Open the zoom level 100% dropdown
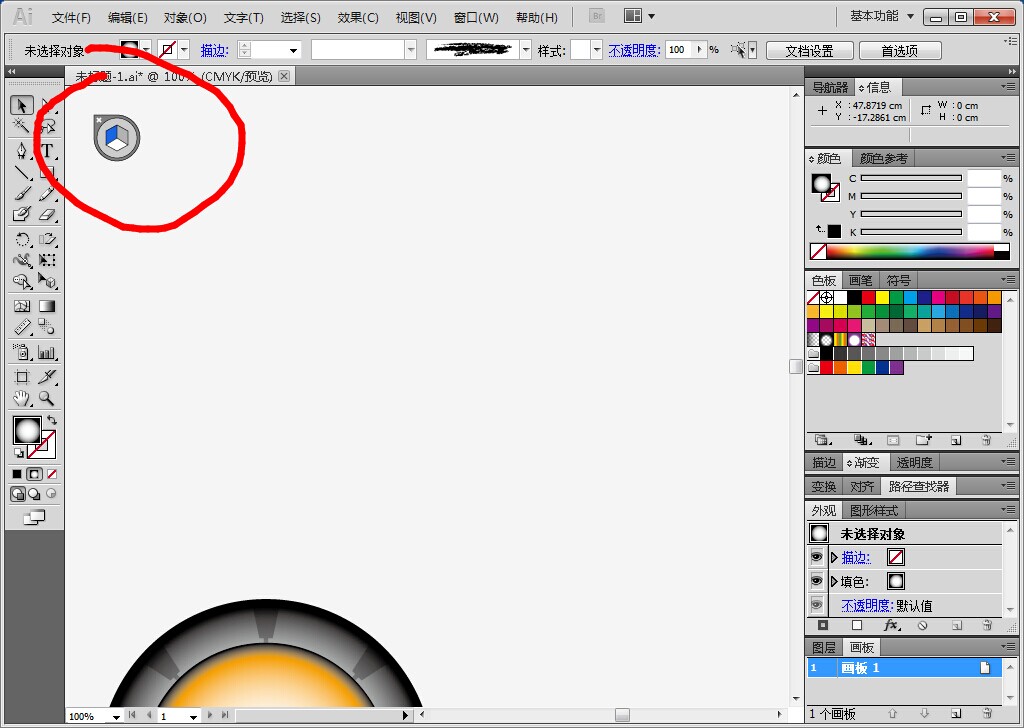The width and height of the screenshot is (1024, 728). click(x=116, y=716)
